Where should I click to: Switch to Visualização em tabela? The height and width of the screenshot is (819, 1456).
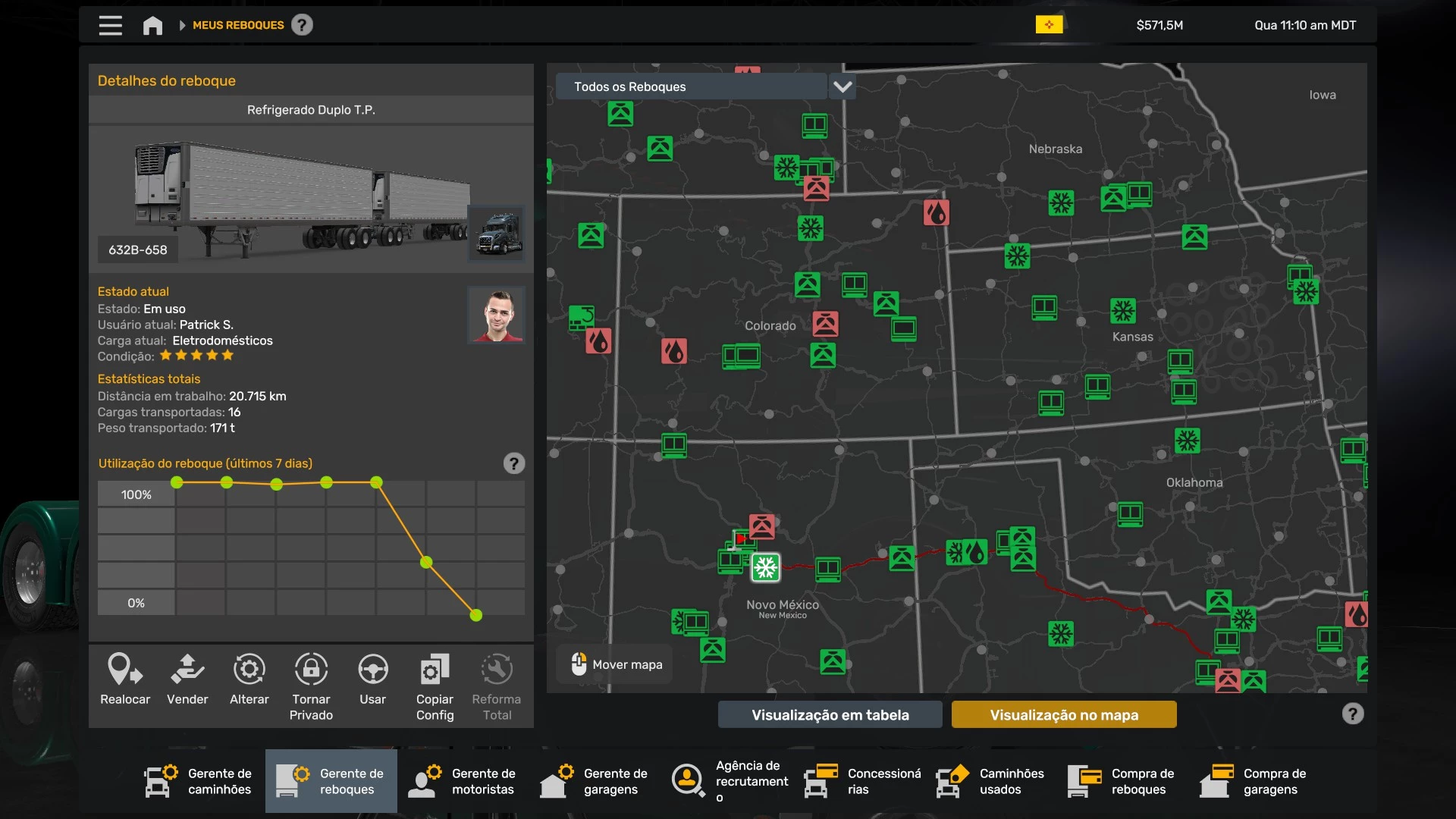(x=830, y=714)
